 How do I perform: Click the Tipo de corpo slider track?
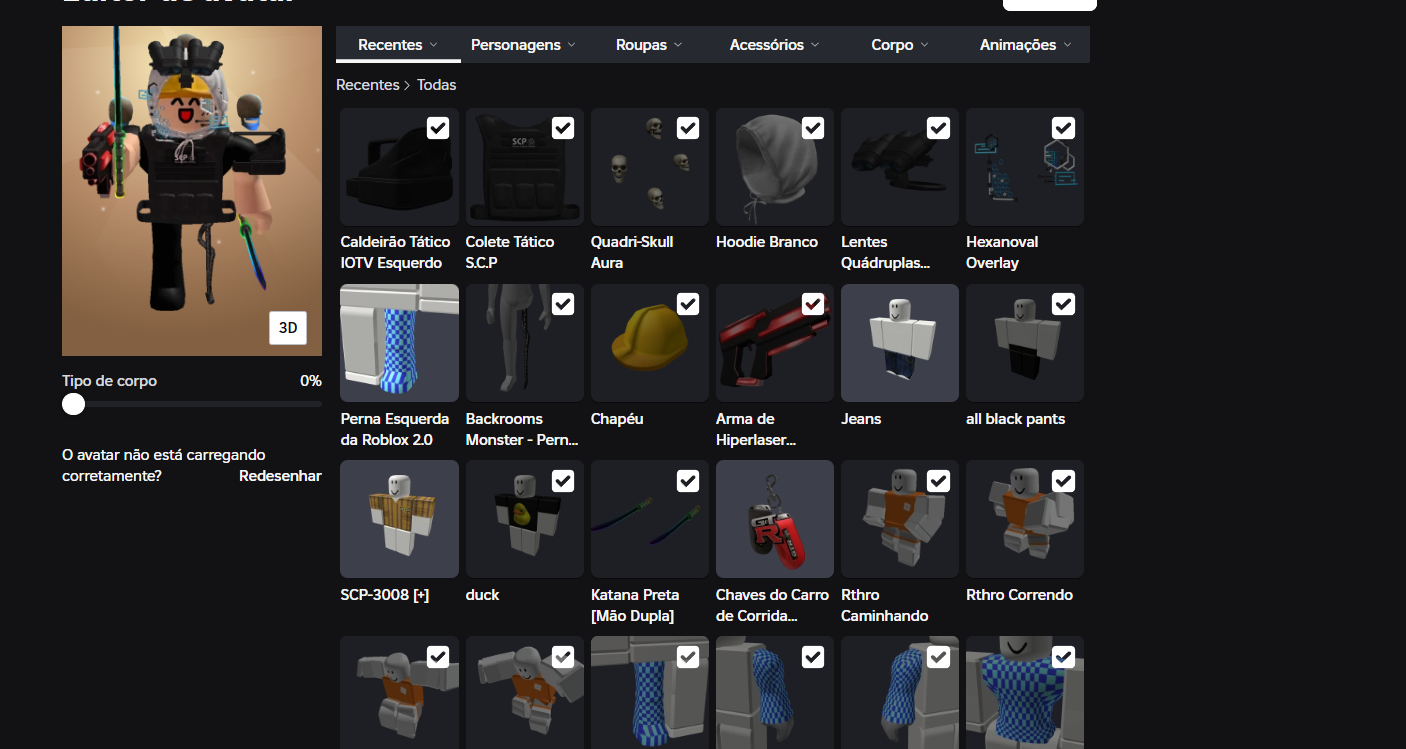pyautogui.click(x=192, y=404)
